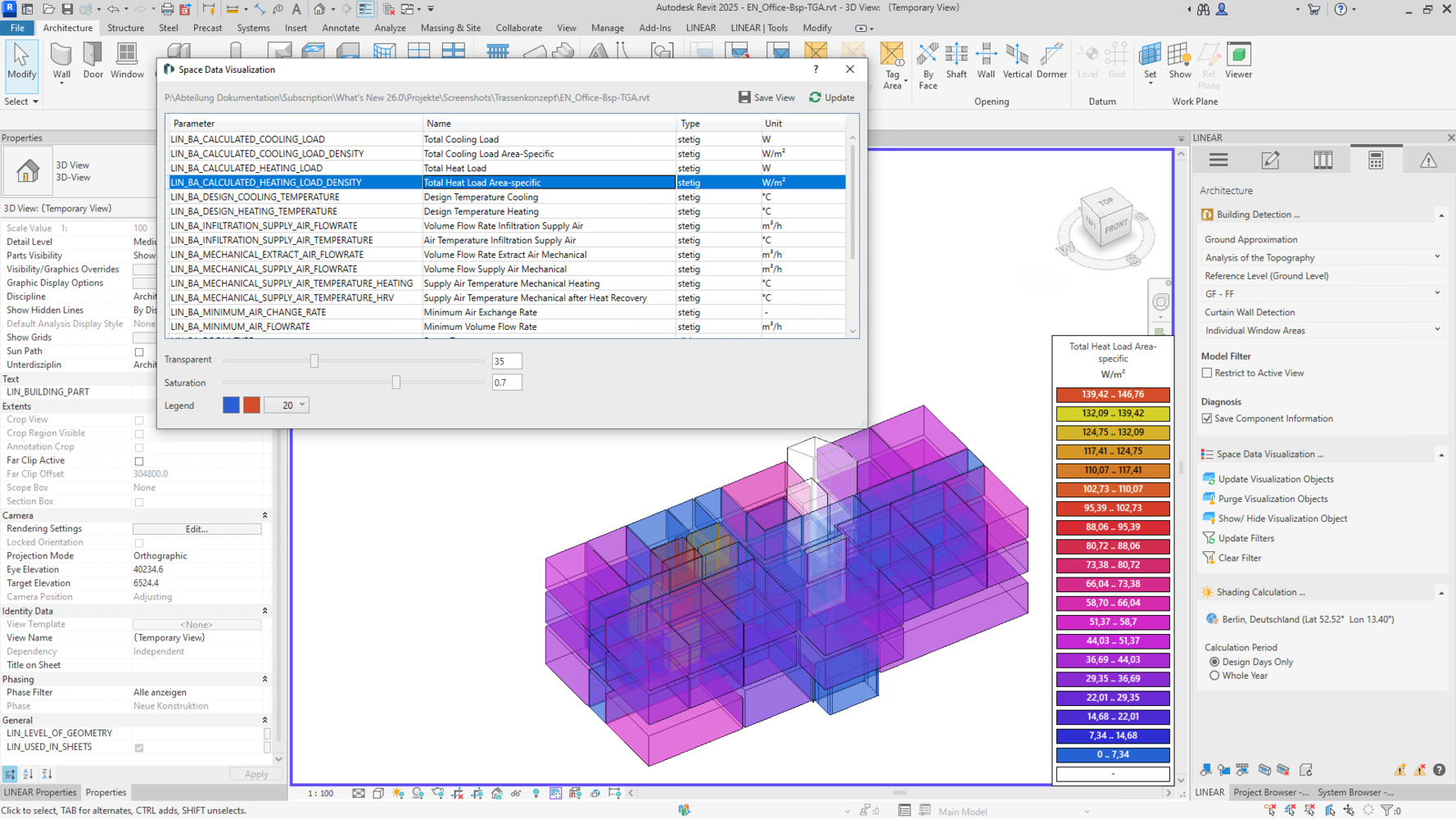
Task: Click the Save View button
Action: pyautogui.click(x=766, y=97)
